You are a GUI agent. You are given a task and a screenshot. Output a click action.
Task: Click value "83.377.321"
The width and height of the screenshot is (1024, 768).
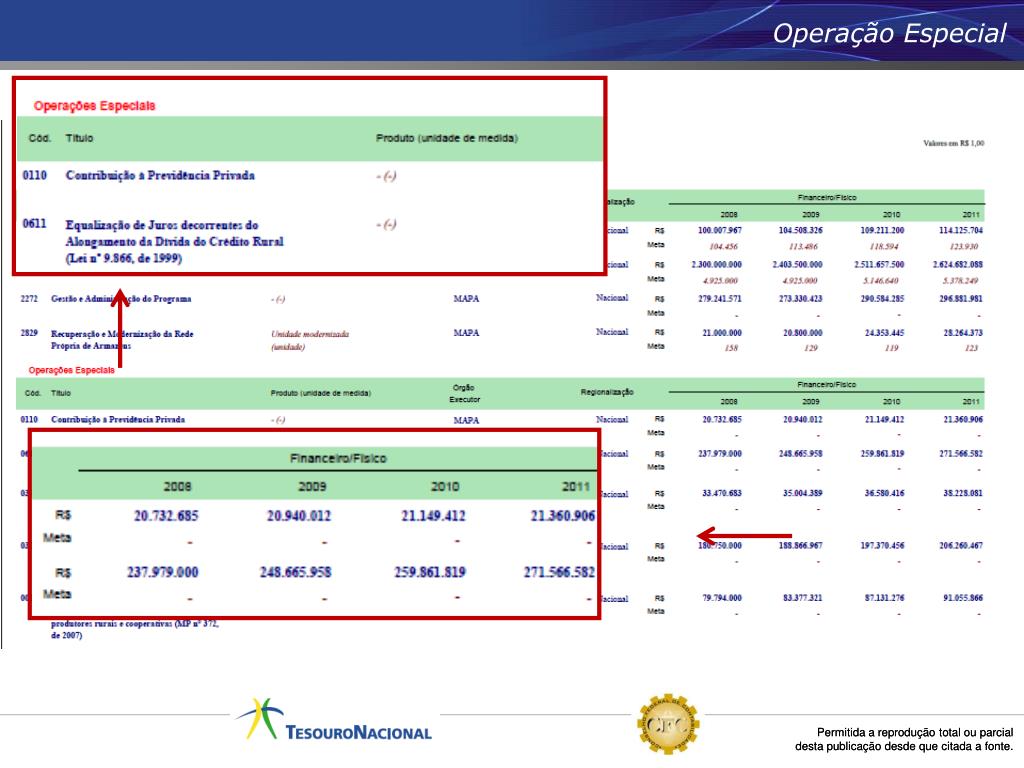(x=803, y=598)
